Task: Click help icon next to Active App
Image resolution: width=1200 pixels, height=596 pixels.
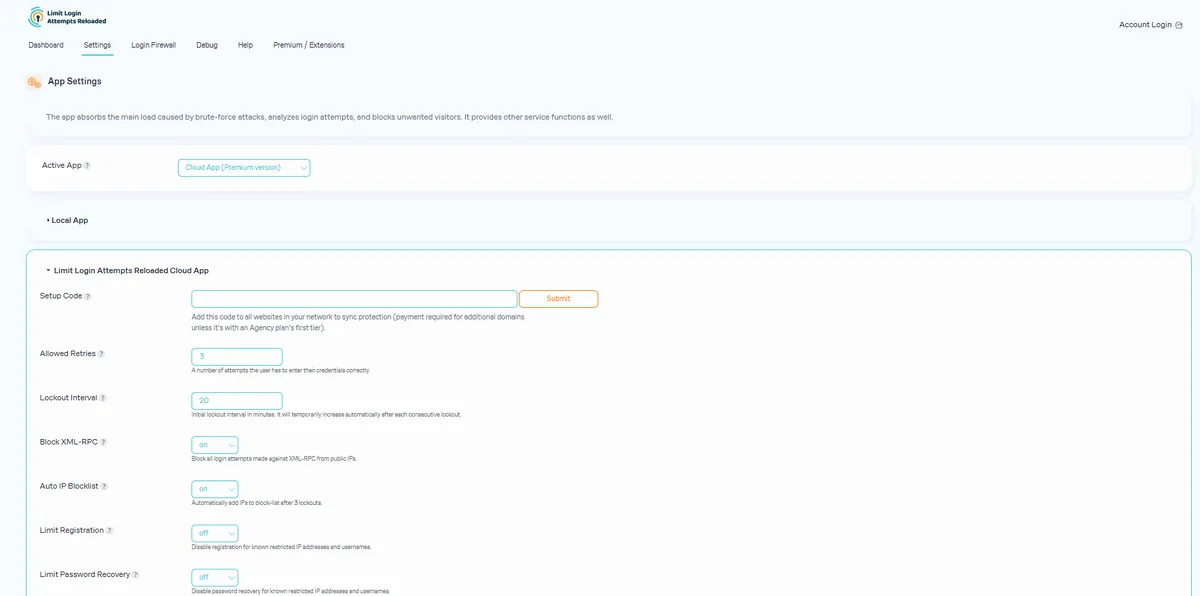Action: [x=87, y=166]
